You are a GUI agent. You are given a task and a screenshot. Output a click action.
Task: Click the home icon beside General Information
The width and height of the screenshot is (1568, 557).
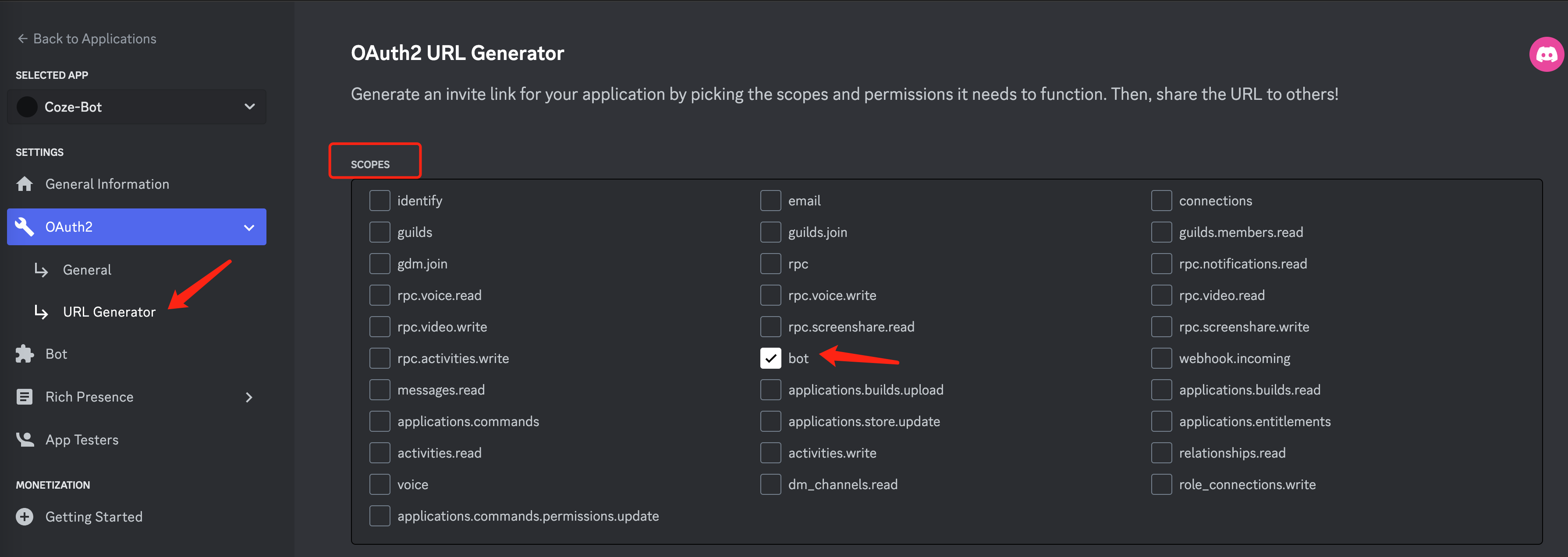click(25, 183)
